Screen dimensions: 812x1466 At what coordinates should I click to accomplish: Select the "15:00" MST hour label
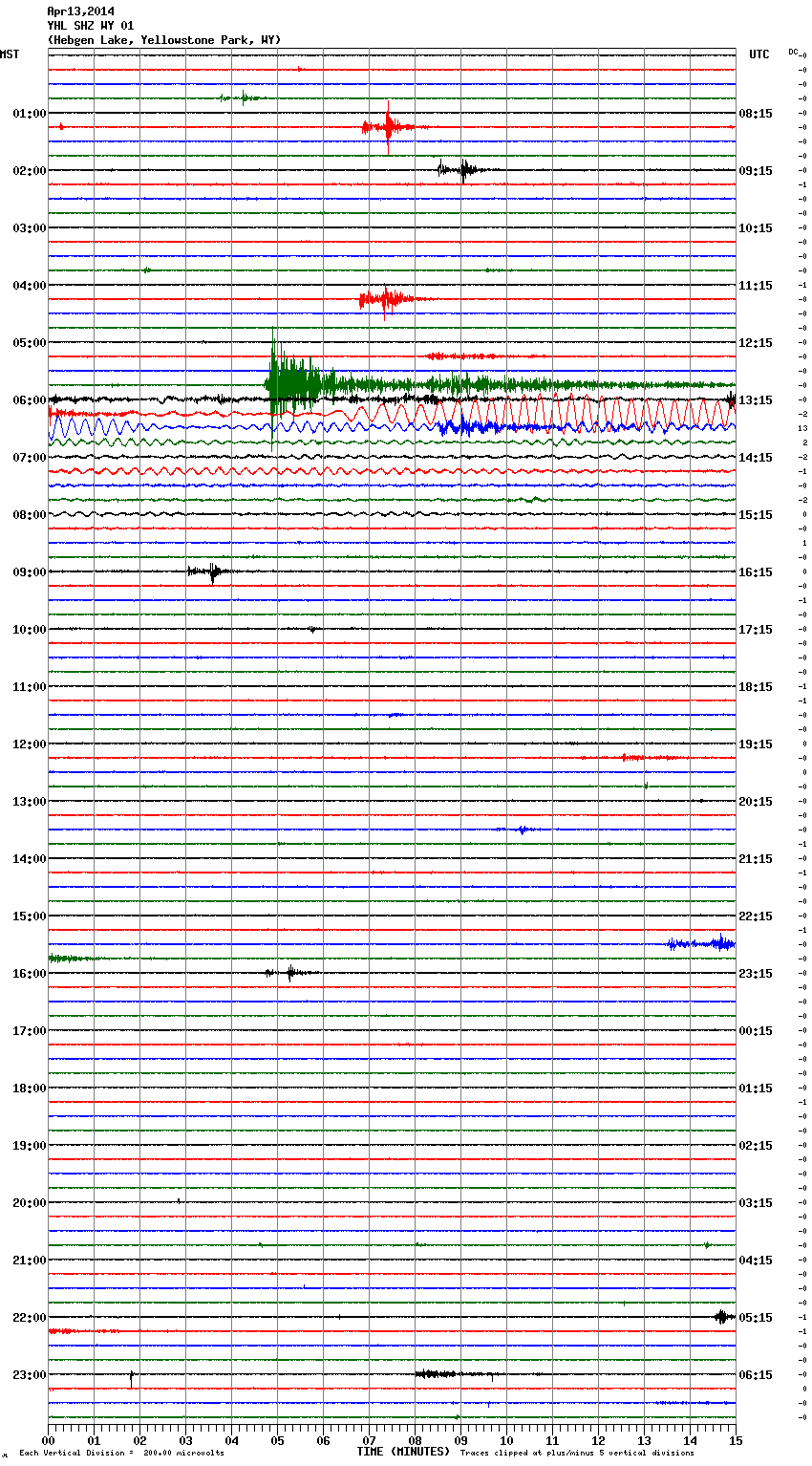(30, 916)
